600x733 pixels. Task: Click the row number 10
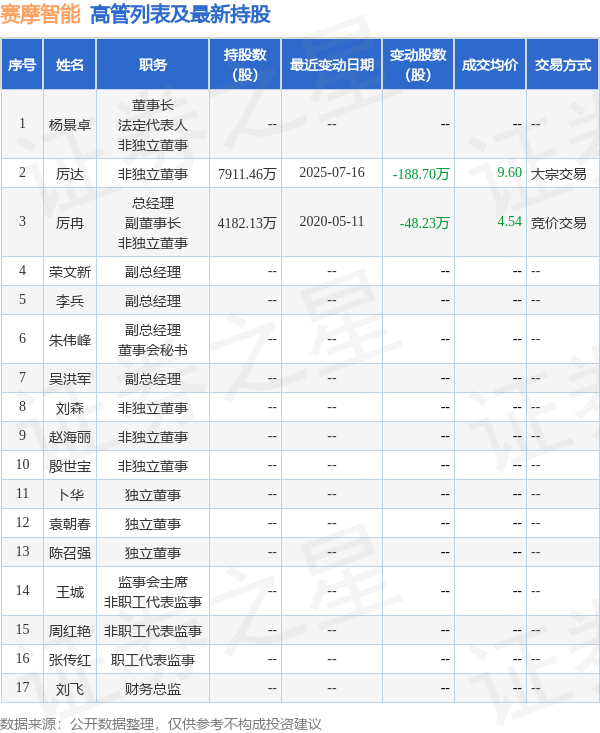tap(22, 464)
